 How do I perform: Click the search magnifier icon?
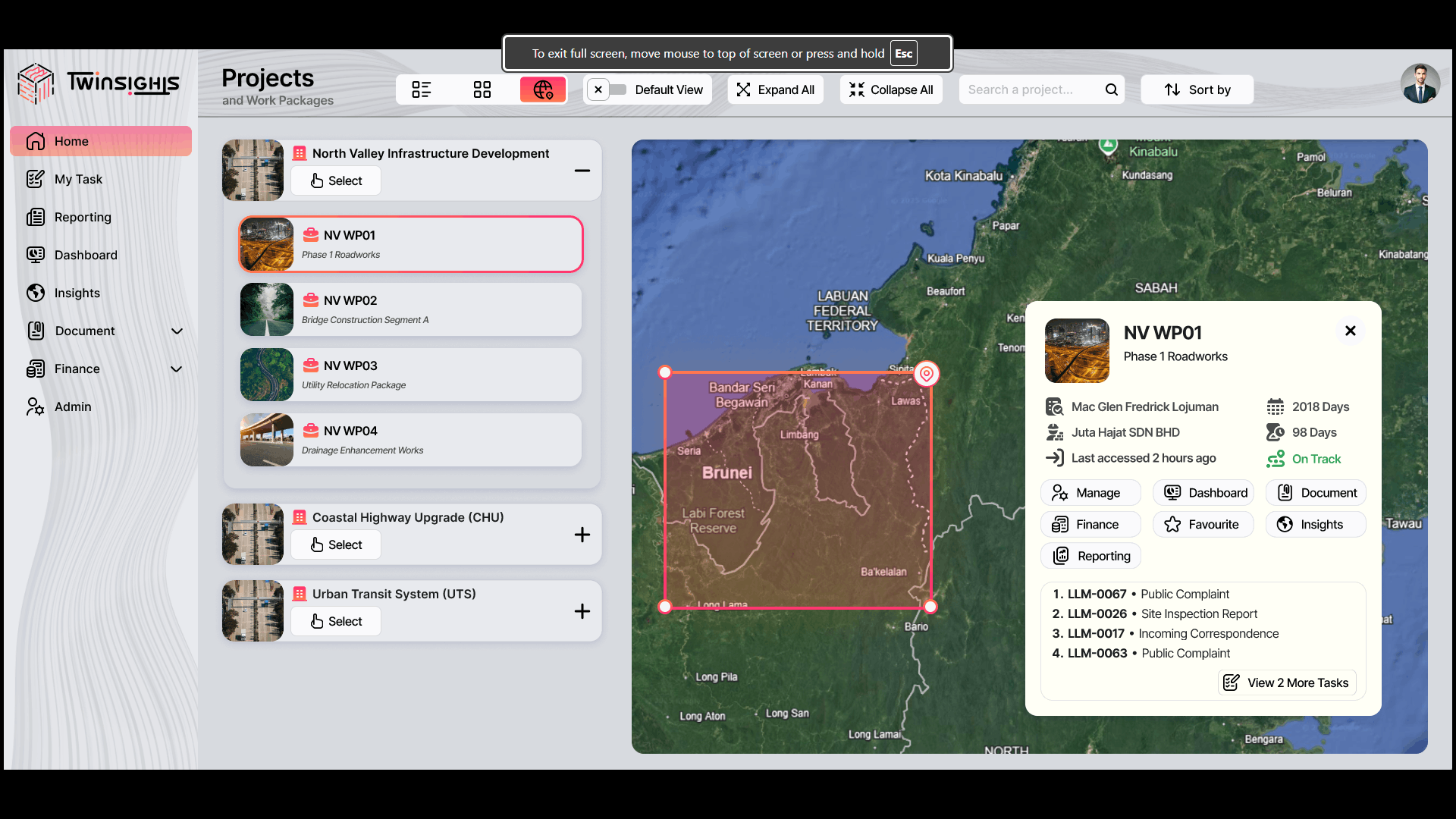(1111, 89)
